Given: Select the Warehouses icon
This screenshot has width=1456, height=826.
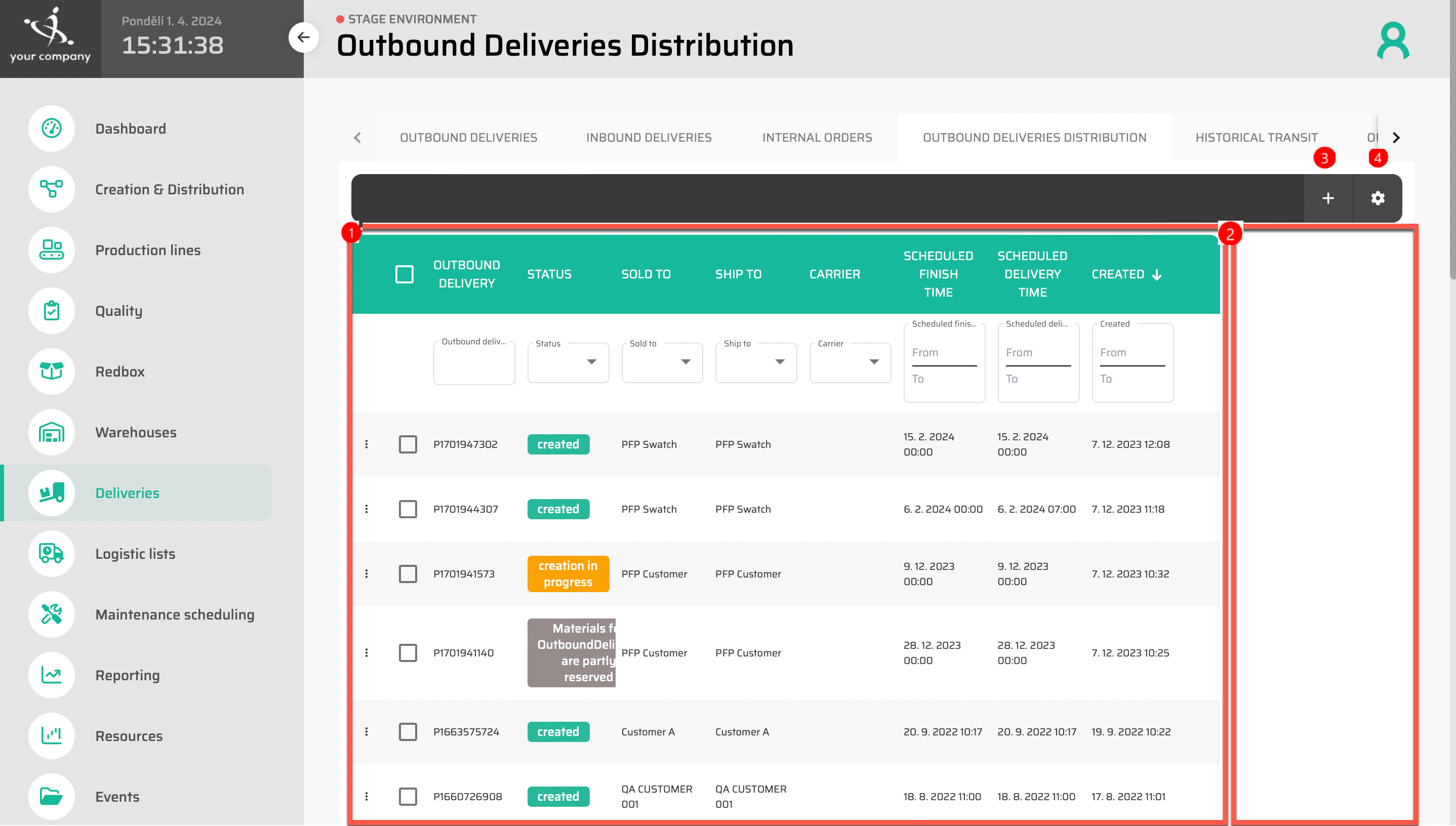Looking at the screenshot, I should coord(51,432).
